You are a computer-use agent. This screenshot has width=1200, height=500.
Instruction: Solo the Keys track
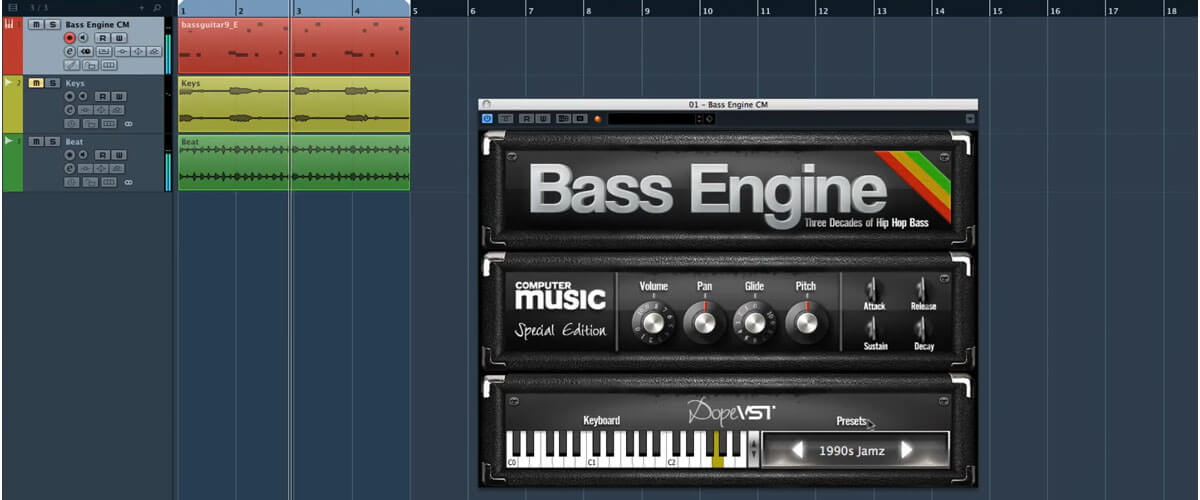point(53,83)
